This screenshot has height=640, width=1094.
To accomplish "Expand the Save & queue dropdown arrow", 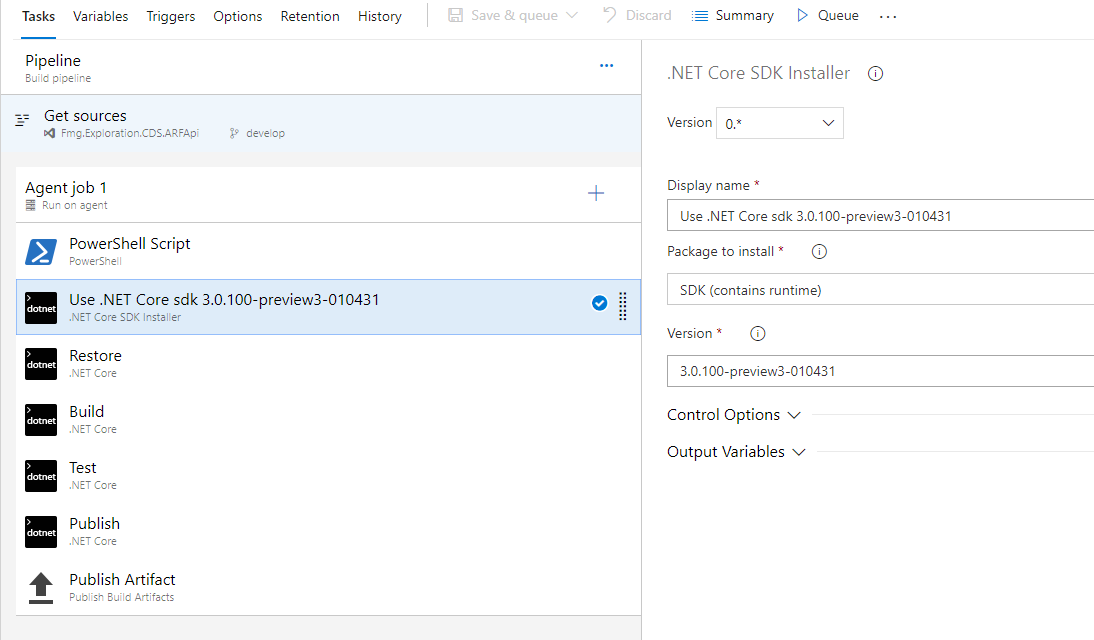I will [x=572, y=15].
